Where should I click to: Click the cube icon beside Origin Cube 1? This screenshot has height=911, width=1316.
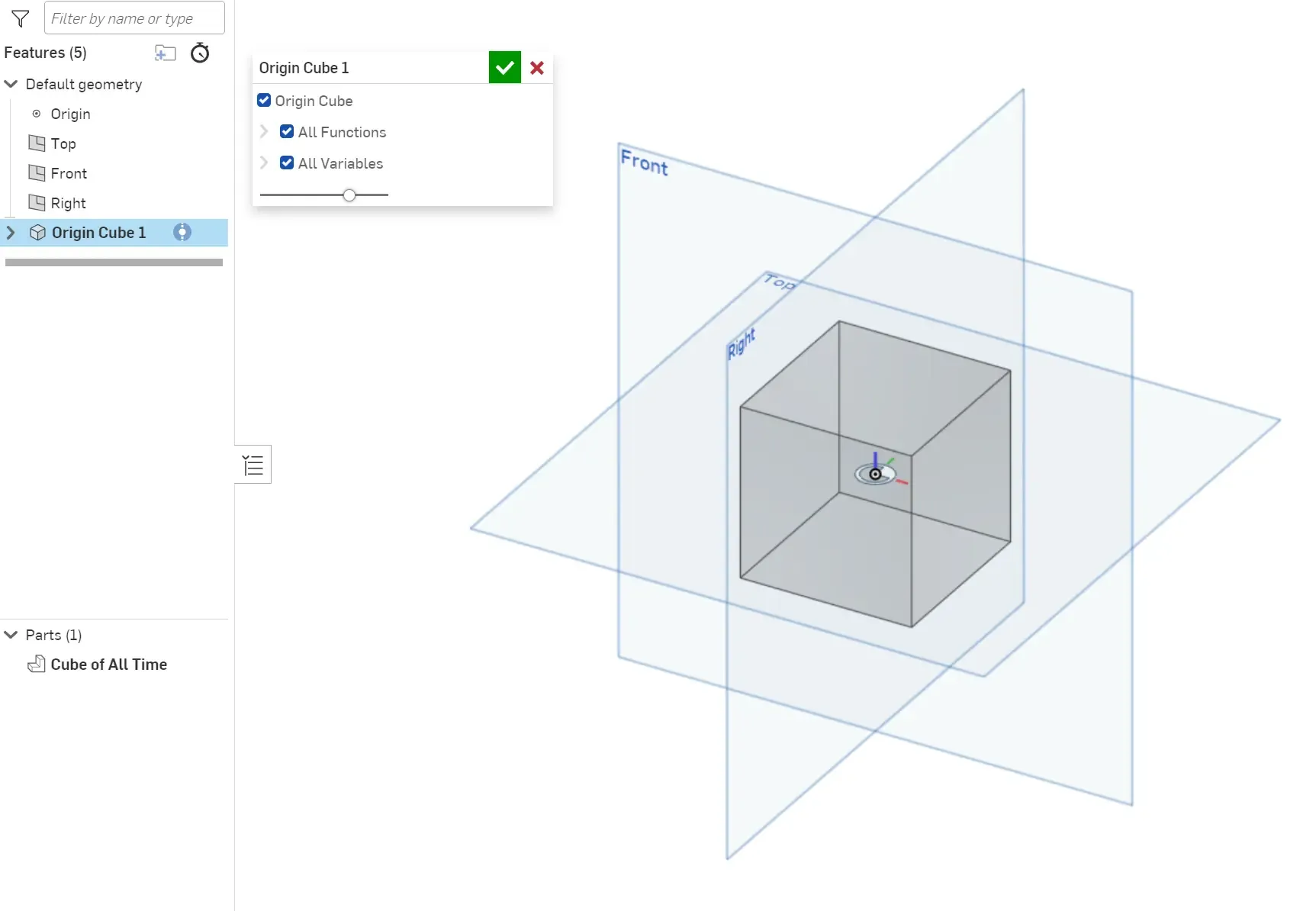click(37, 233)
